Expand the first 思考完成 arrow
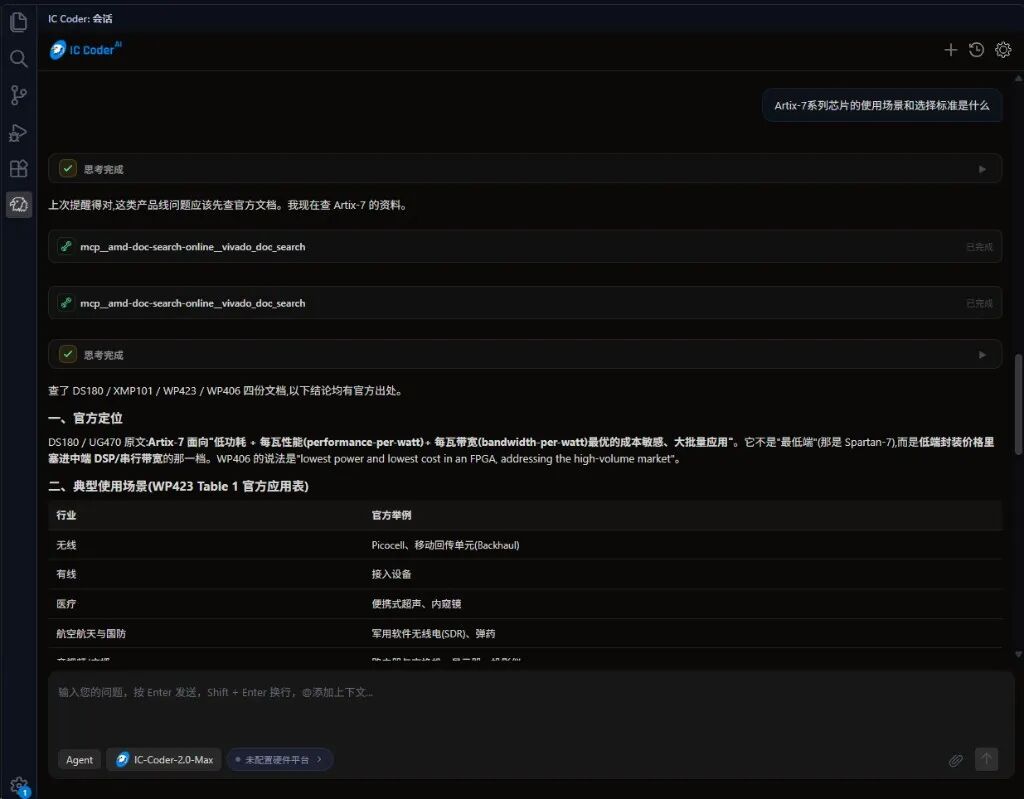 click(982, 169)
